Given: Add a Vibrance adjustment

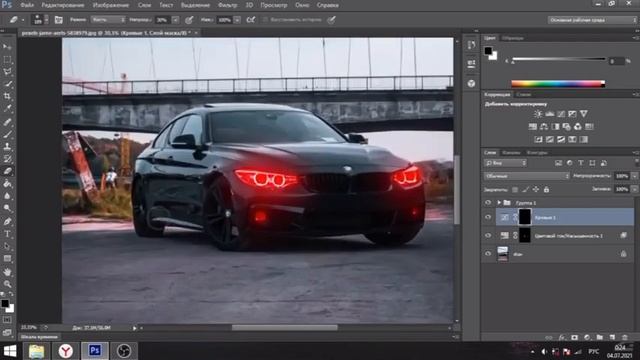Looking at the screenshot, I should pyautogui.click(x=584, y=114).
